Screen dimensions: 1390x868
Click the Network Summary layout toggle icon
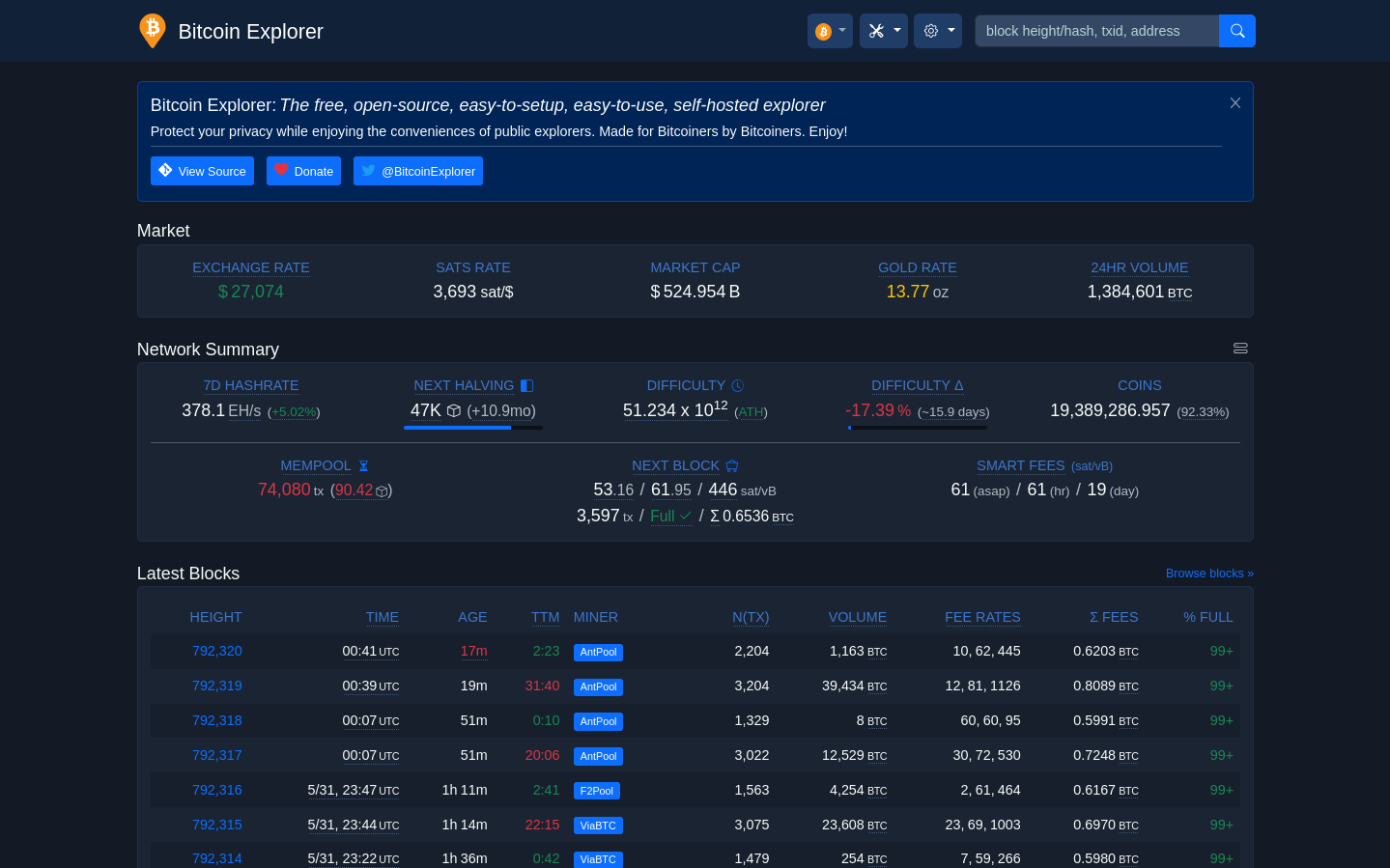coord(1240,349)
